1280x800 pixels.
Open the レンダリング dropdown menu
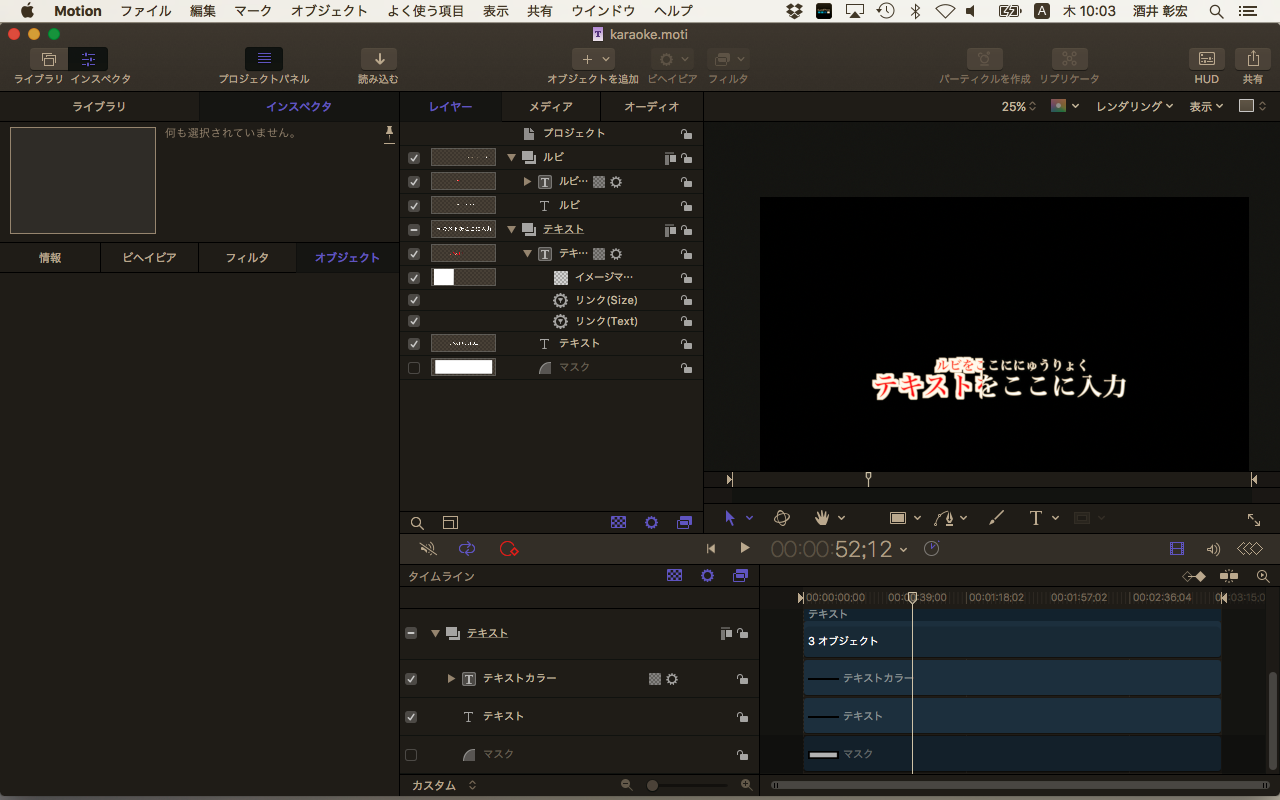(1134, 106)
